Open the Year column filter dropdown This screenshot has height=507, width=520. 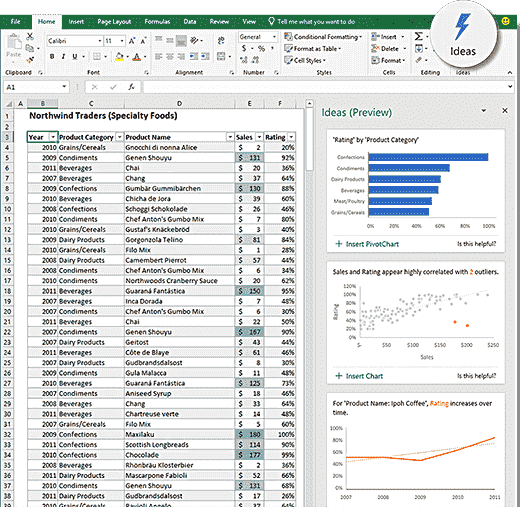(x=53, y=137)
